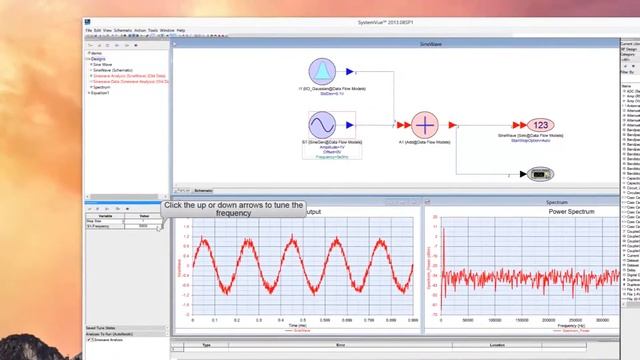The height and width of the screenshot is (360, 640).
Task: Click the Gaussian block blue output port
Action: (349, 71)
